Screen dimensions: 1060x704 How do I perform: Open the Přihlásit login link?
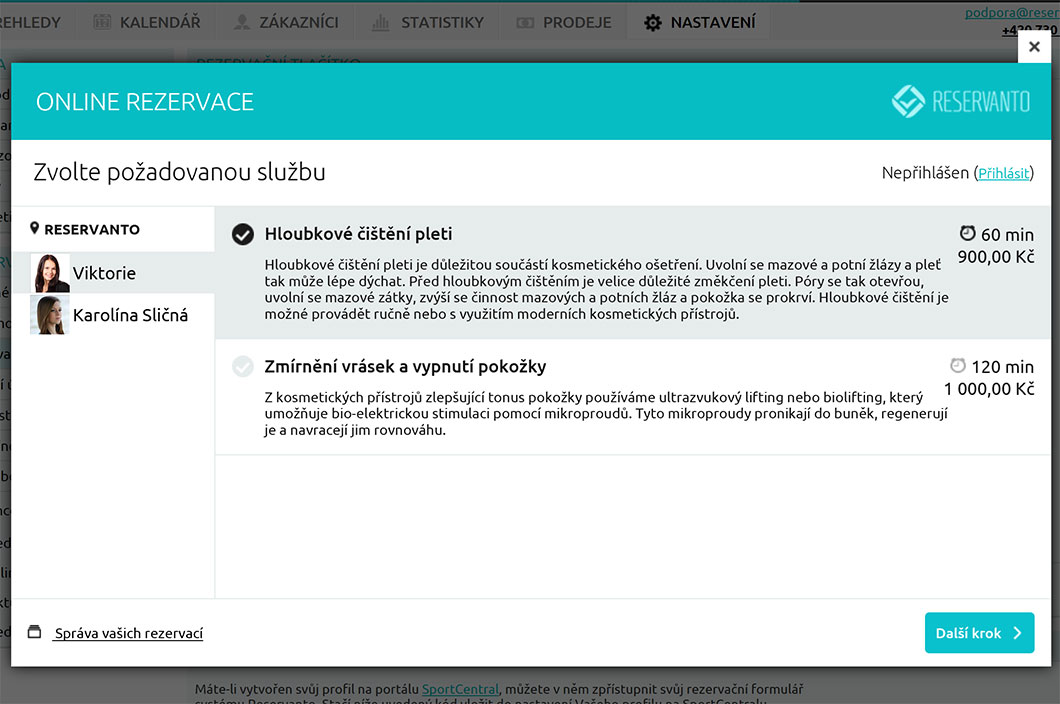[1003, 173]
